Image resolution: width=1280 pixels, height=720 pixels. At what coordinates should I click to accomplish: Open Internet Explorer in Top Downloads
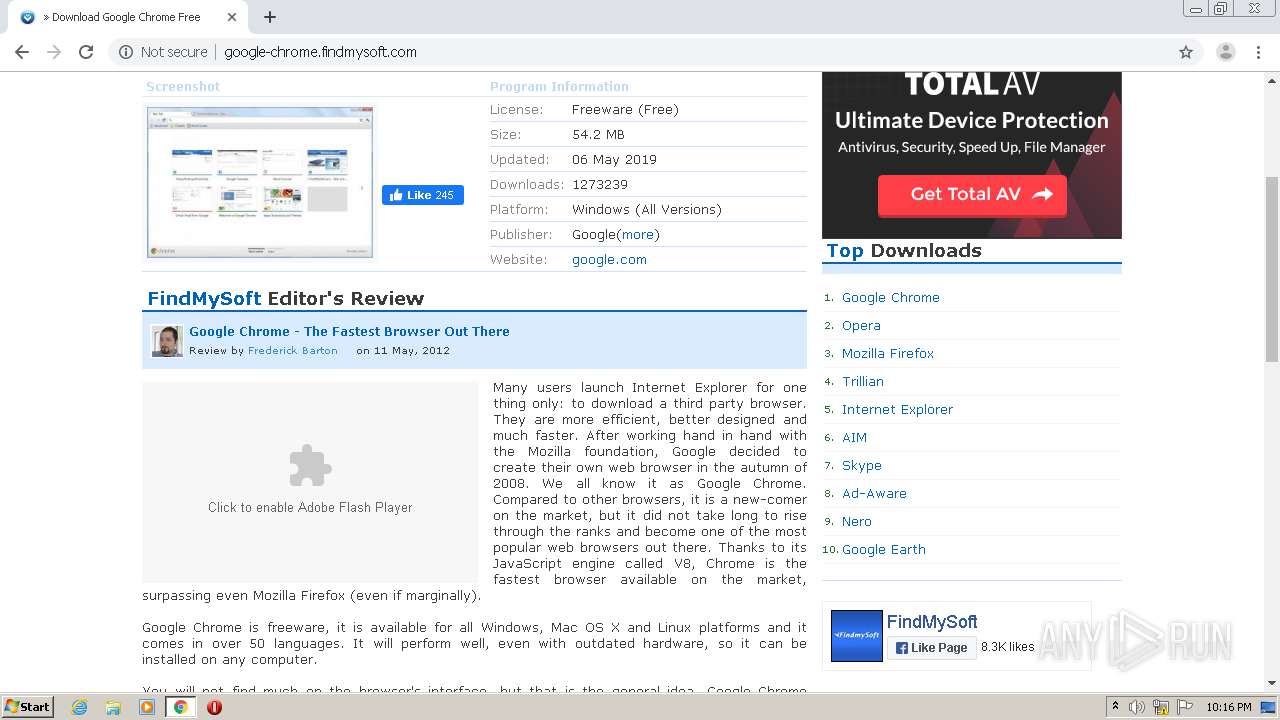point(897,409)
